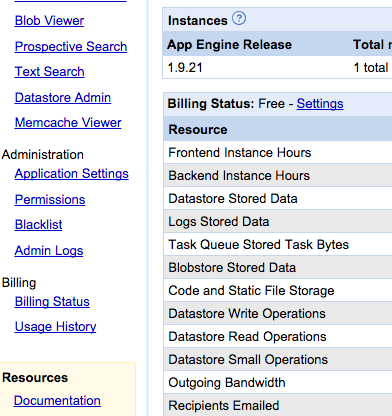Click the billing Settings link
This screenshot has height=416, width=392.
[x=320, y=104]
